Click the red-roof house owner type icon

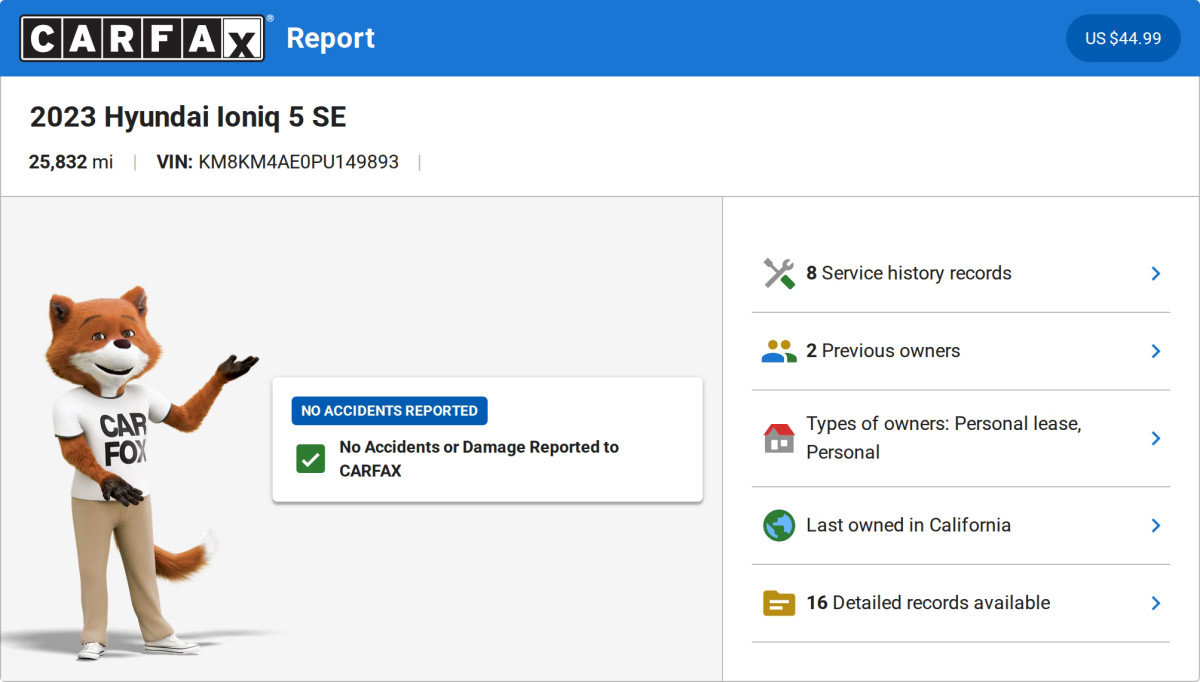point(779,438)
